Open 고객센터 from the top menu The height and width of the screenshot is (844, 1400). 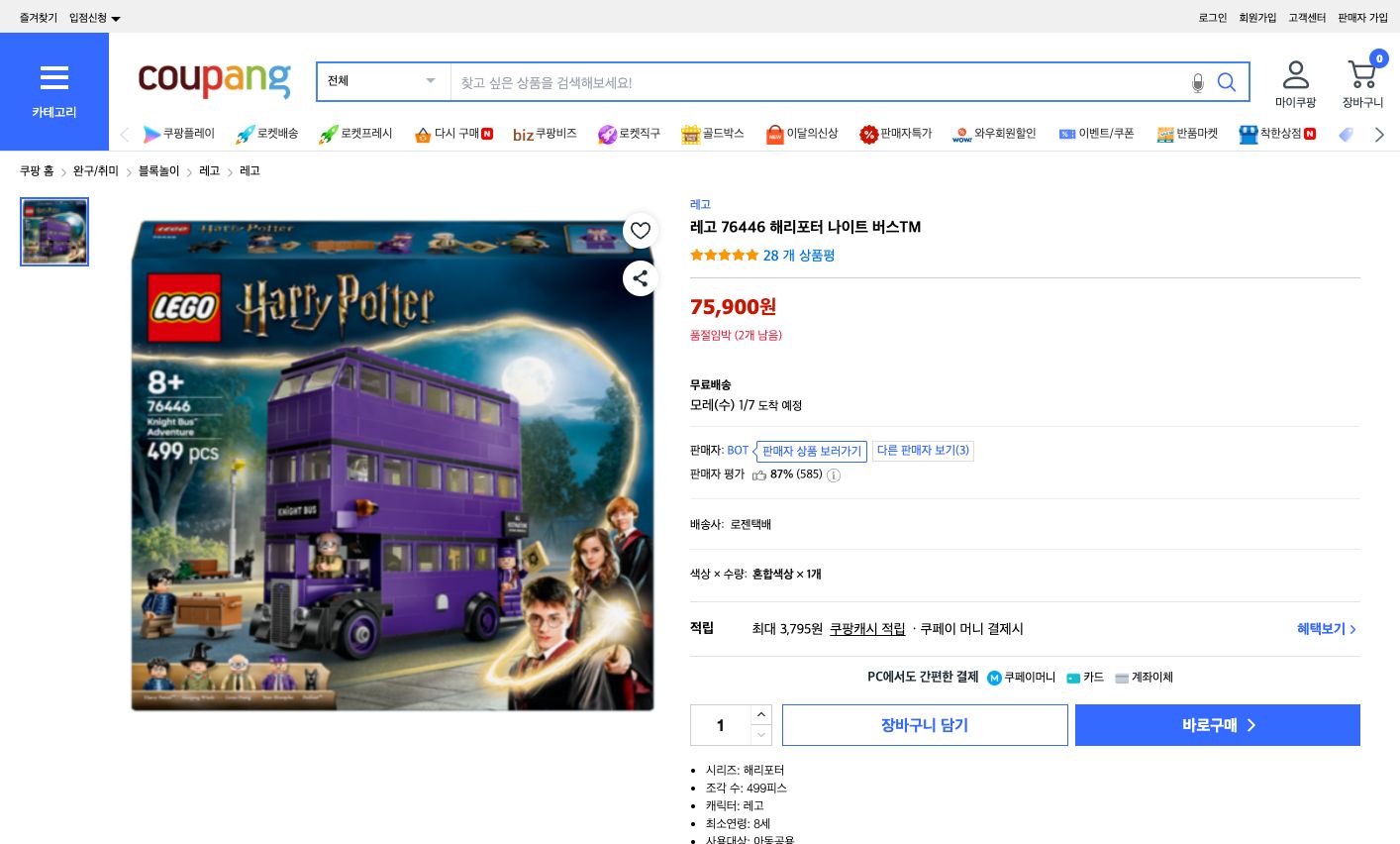click(1306, 17)
